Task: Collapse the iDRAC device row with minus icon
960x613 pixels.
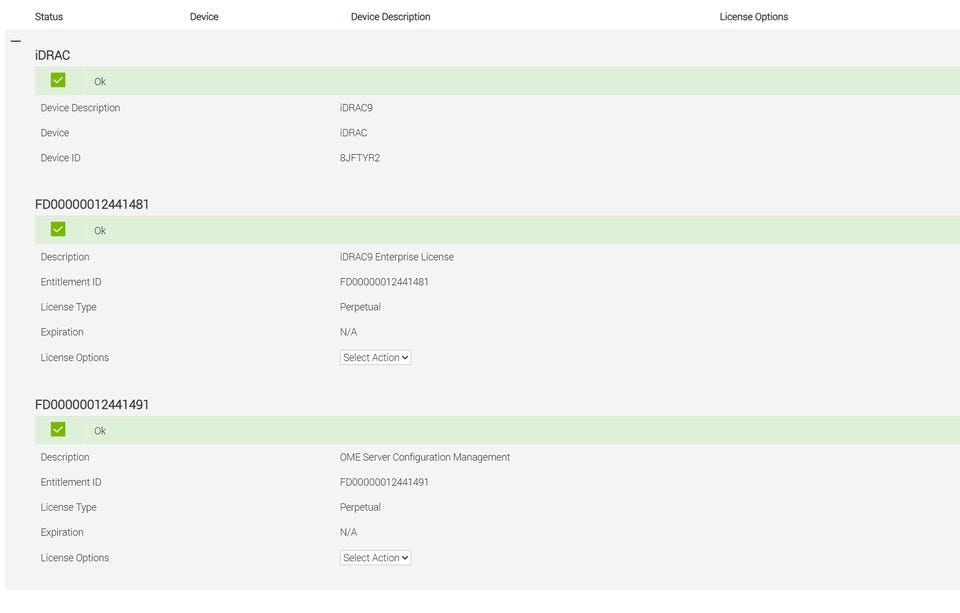Action: tap(16, 41)
